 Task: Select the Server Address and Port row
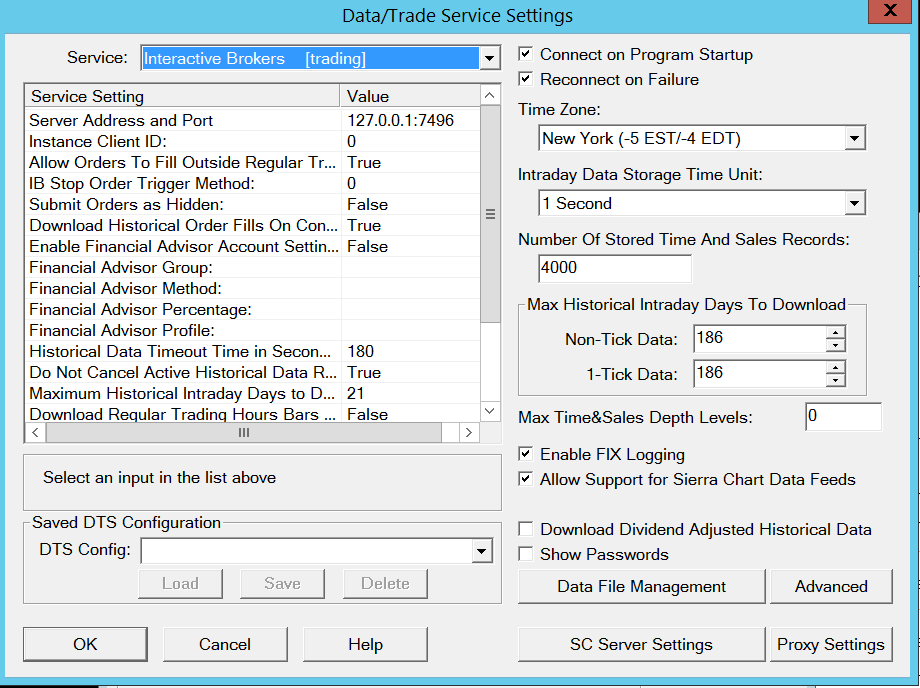click(252, 120)
